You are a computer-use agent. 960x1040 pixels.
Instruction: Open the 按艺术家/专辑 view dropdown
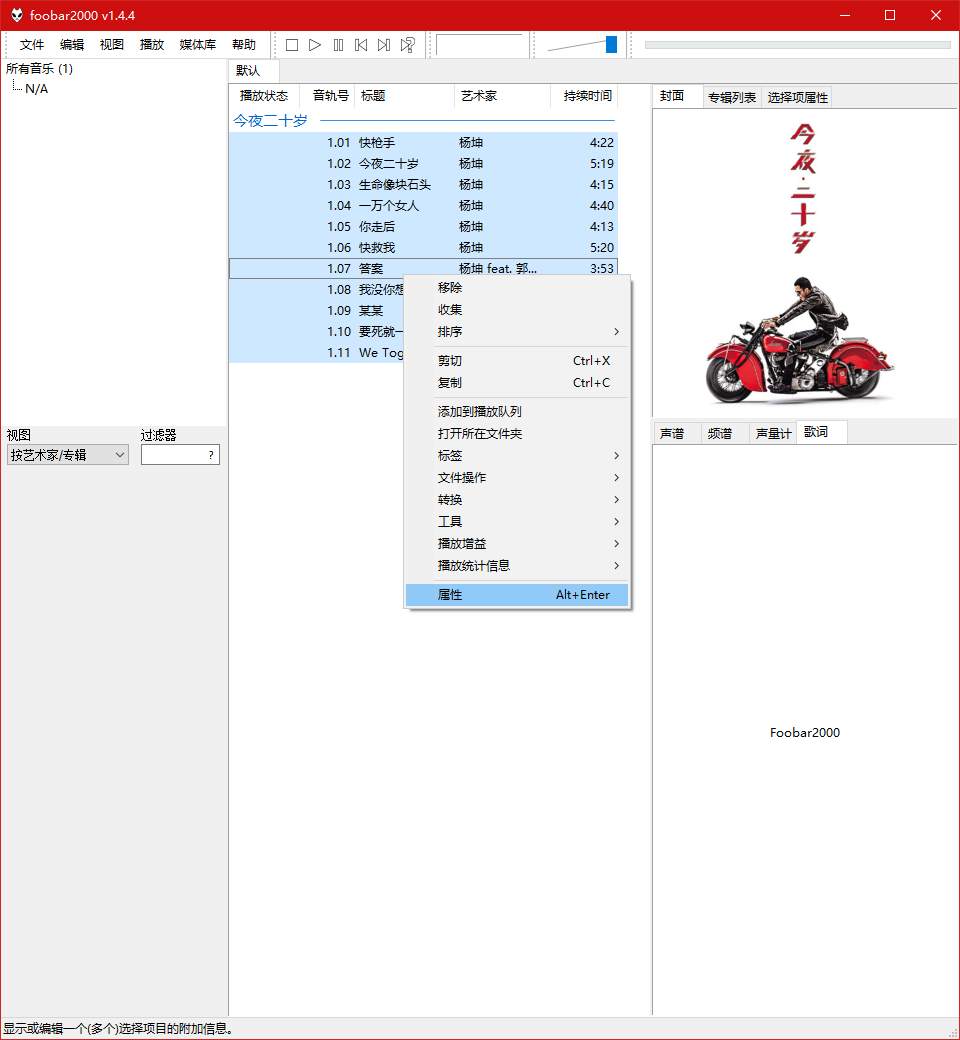click(x=67, y=455)
